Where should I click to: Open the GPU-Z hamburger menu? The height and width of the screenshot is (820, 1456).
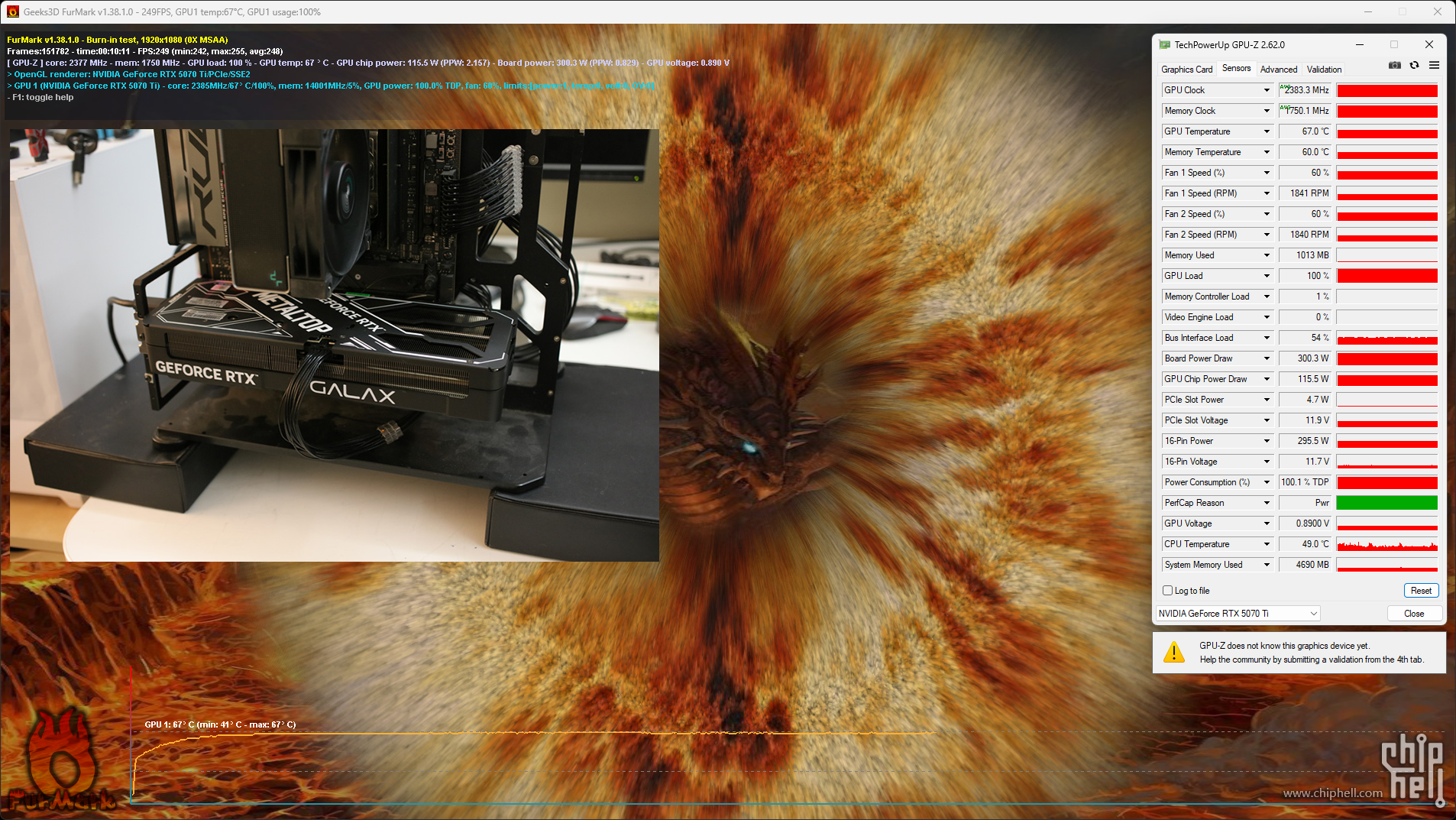coord(1434,66)
